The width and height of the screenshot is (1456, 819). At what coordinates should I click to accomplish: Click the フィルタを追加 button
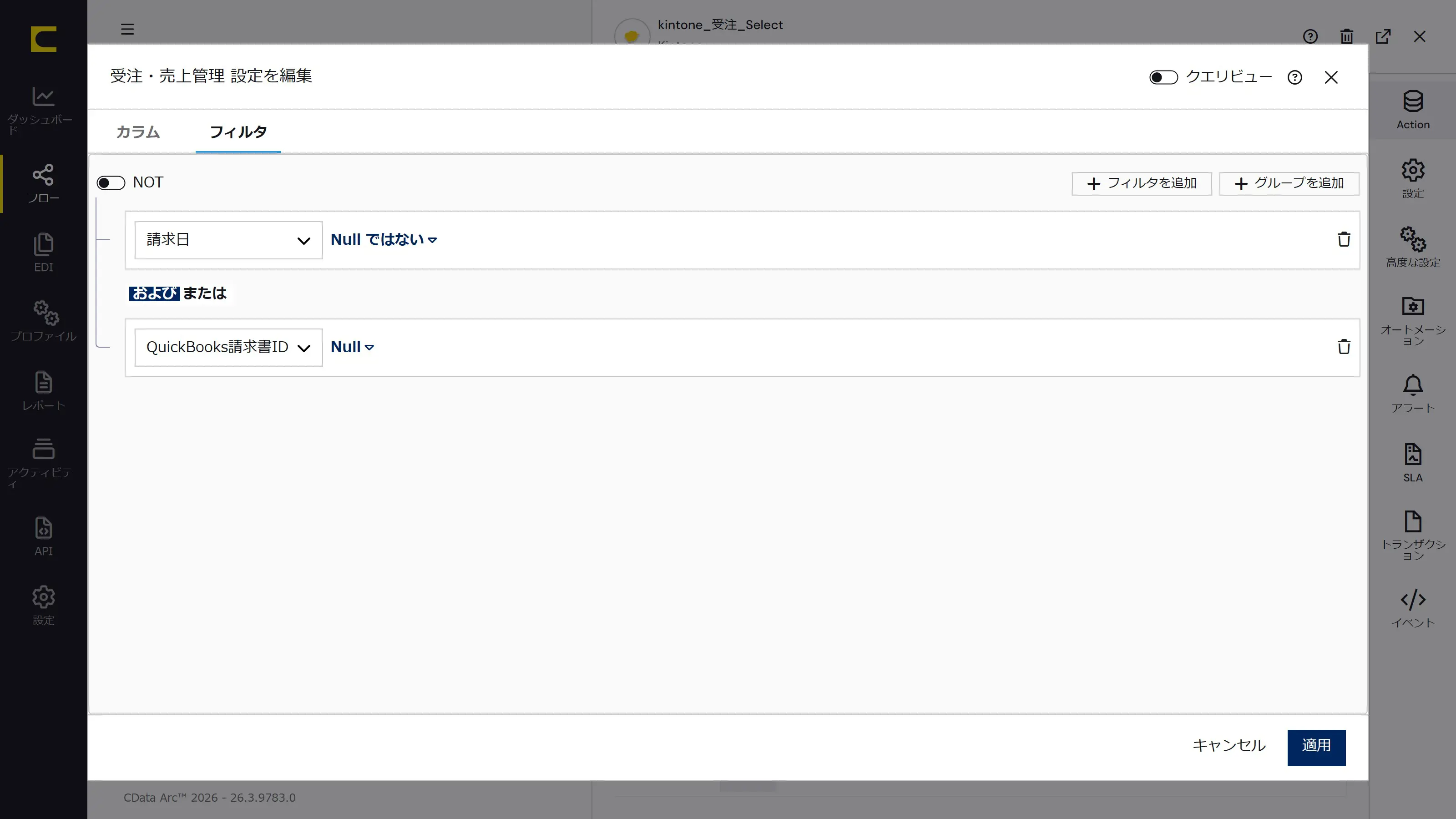pyautogui.click(x=1141, y=184)
